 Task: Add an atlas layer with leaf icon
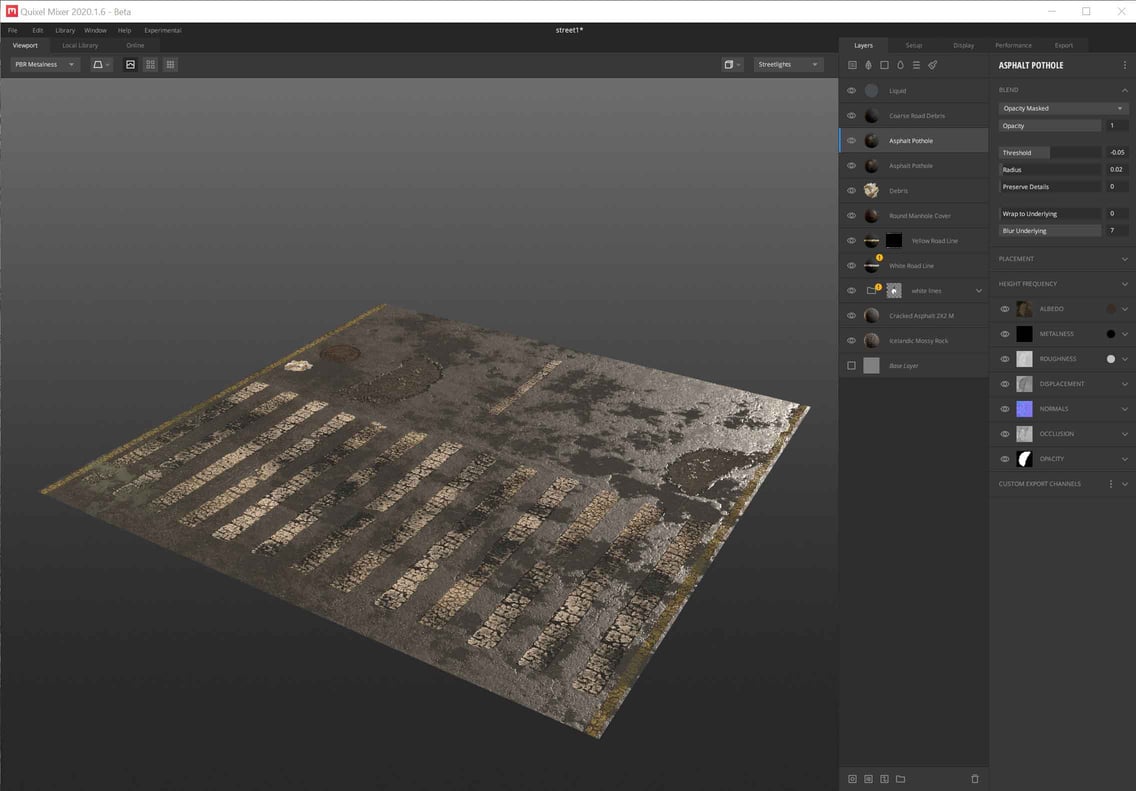click(868, 65)
